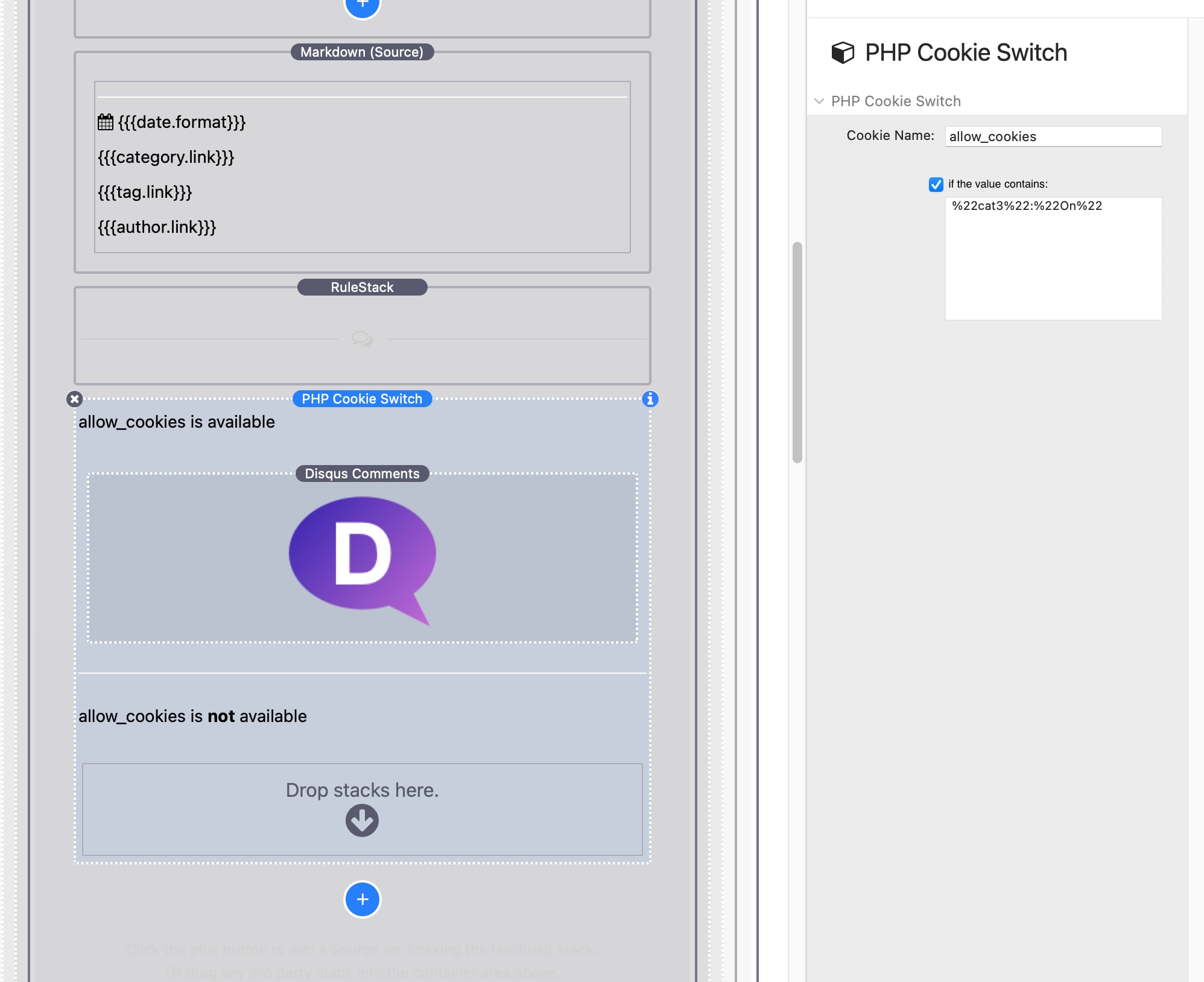The height and width of the screenshot is (982, 1204).
Task: Click the blue plus button below stacks
Action: coord(362,899)
